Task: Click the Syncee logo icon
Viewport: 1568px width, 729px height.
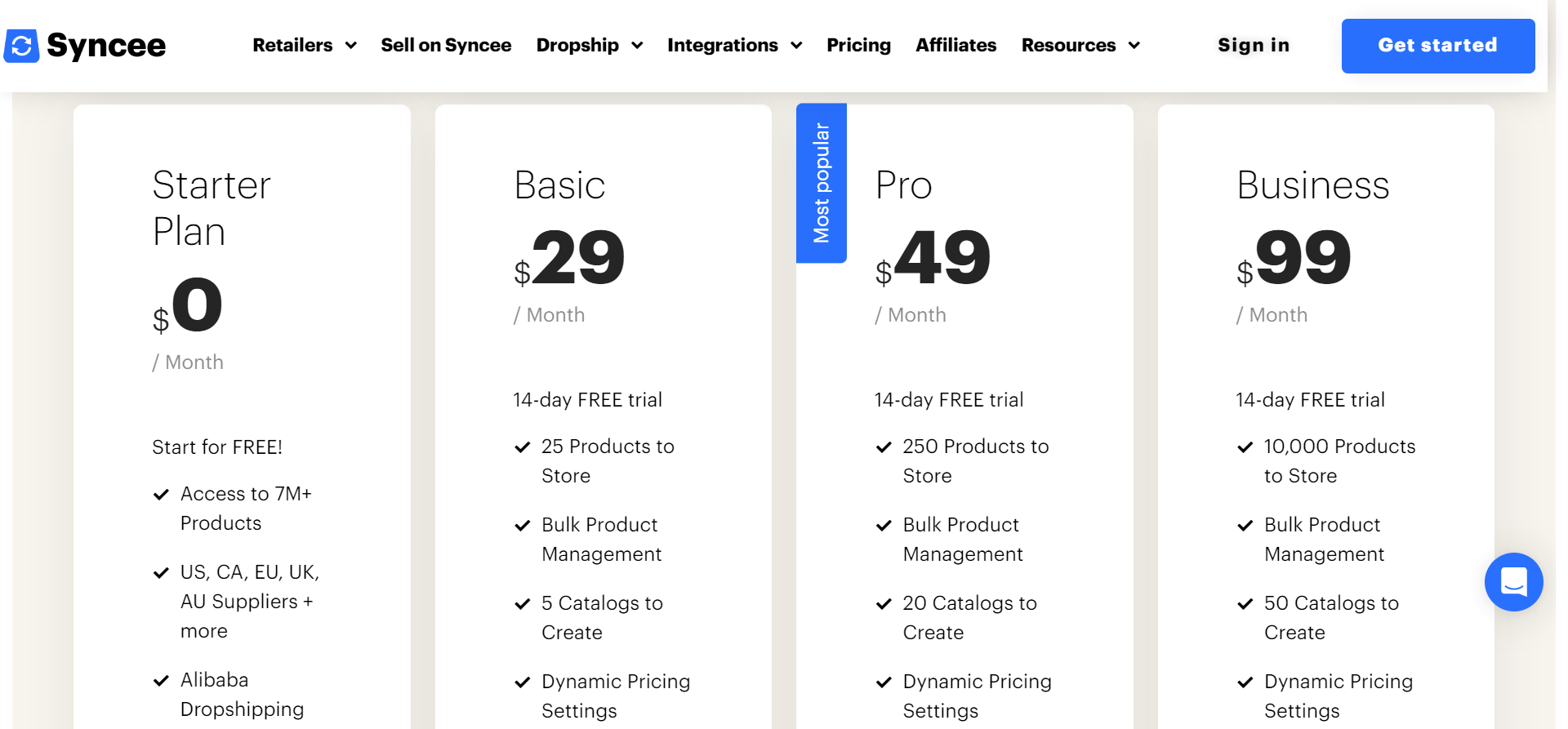Action: point(21,46)
